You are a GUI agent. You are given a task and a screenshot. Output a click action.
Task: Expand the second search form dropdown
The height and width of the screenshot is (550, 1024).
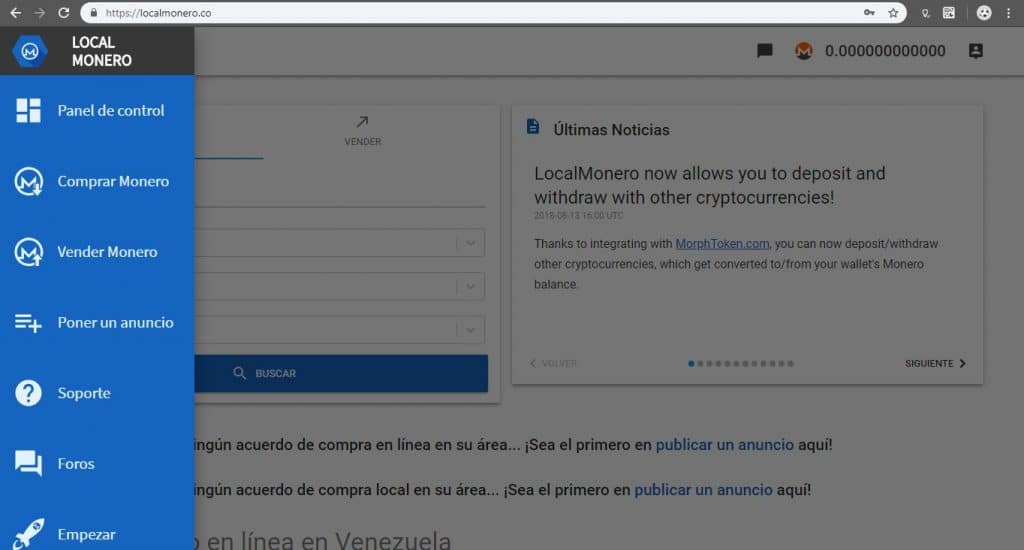pos(470,286)
